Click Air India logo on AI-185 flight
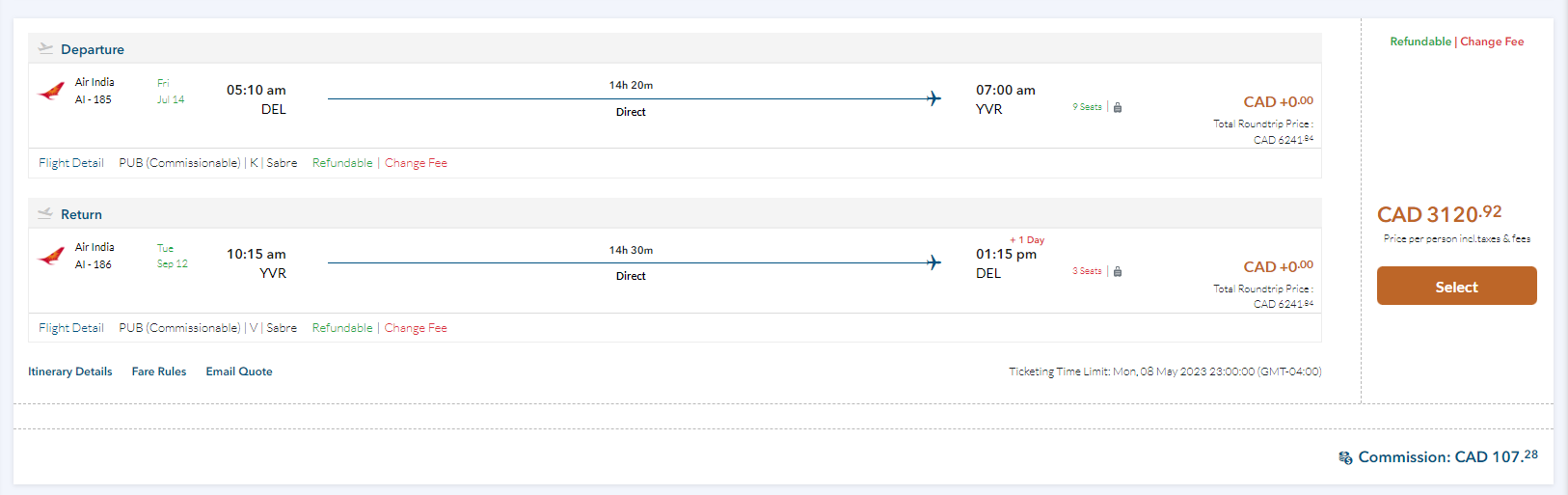The image size is (1568, 495). (51, 92)
